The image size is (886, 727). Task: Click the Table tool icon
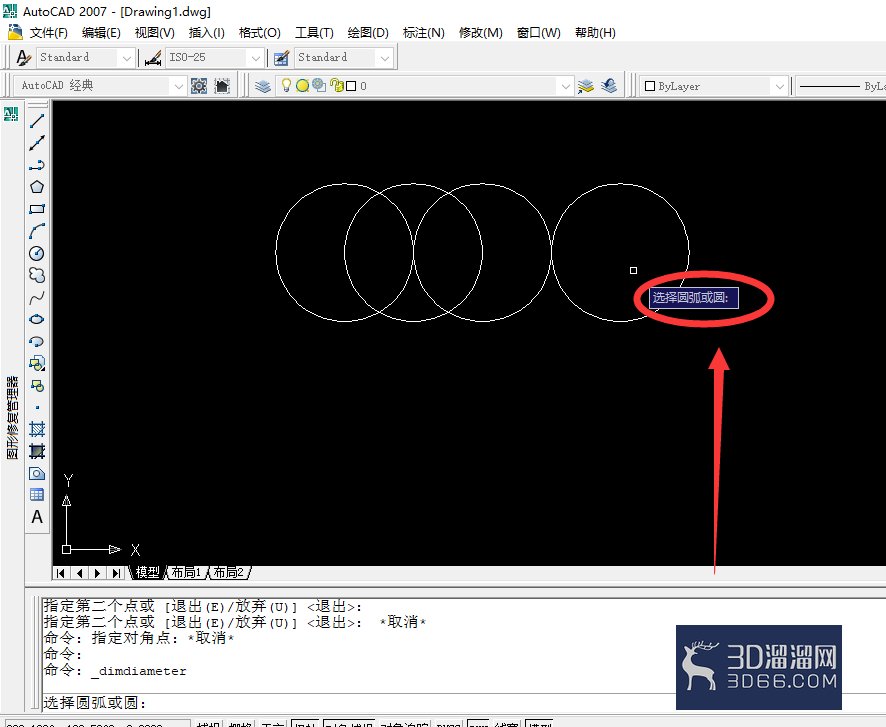point(37,495)
